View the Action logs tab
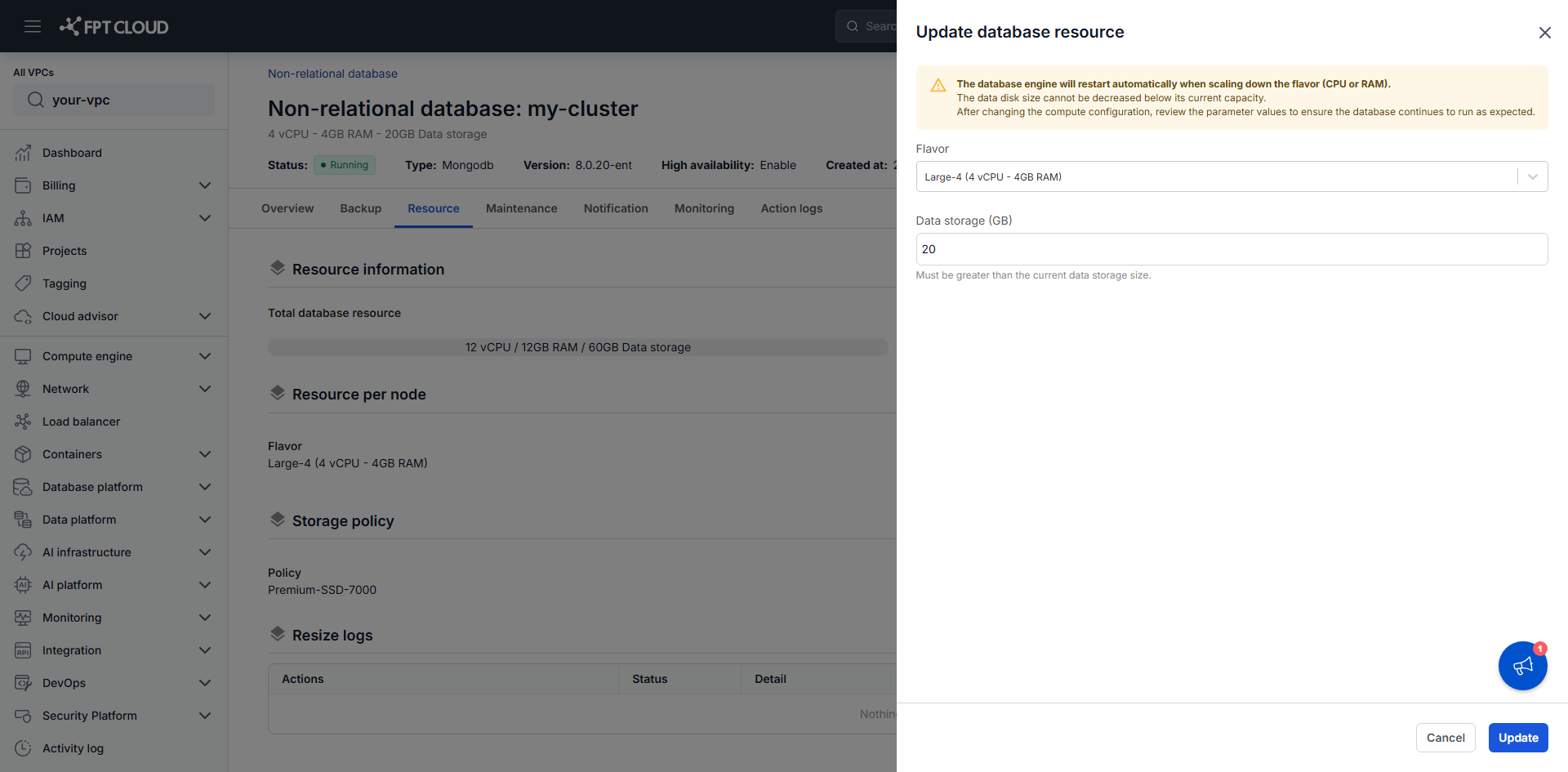The width and height of the screenshot is (1568, 772). coord(791,208)
